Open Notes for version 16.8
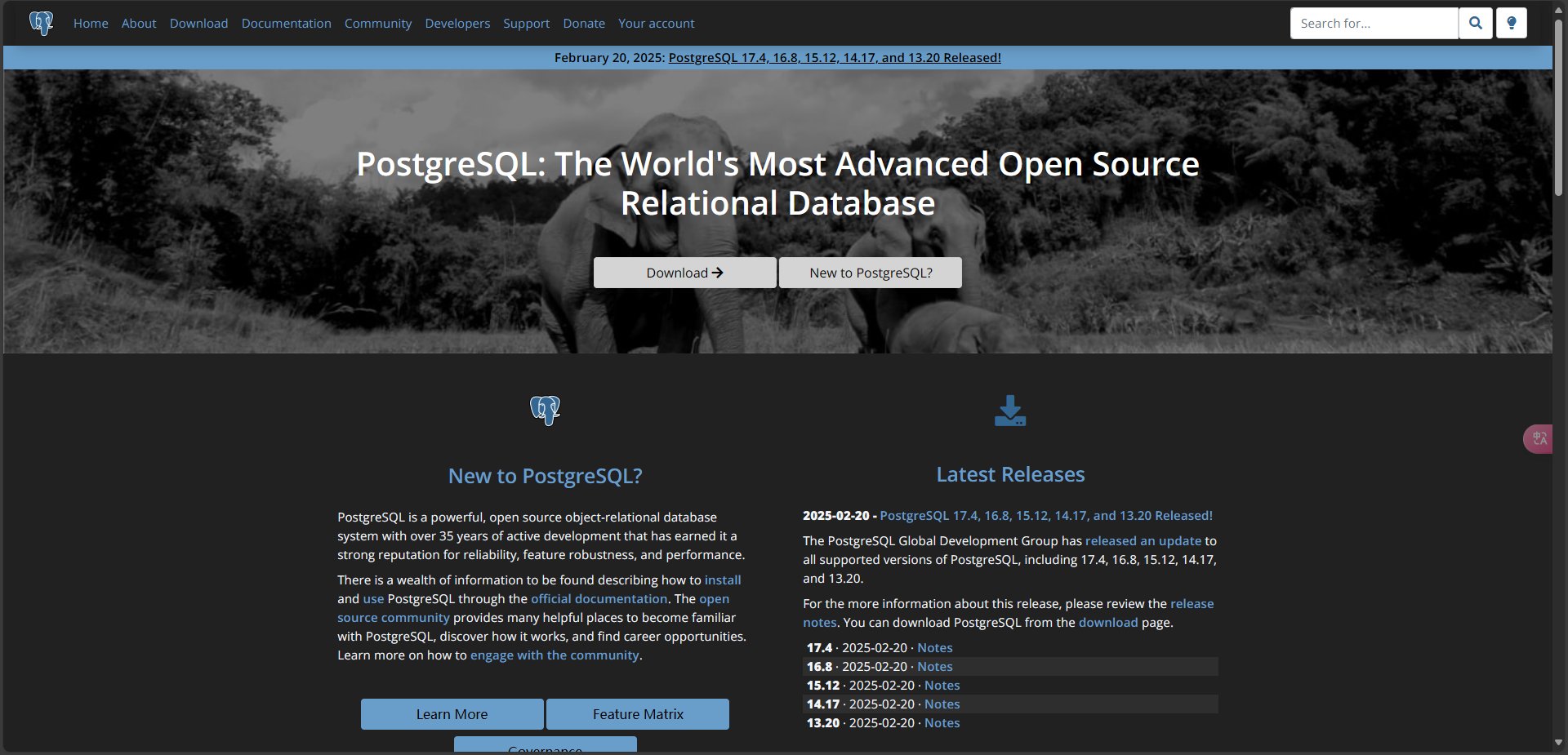Viewport: 1568px width, 755px height. coord(934,667)
